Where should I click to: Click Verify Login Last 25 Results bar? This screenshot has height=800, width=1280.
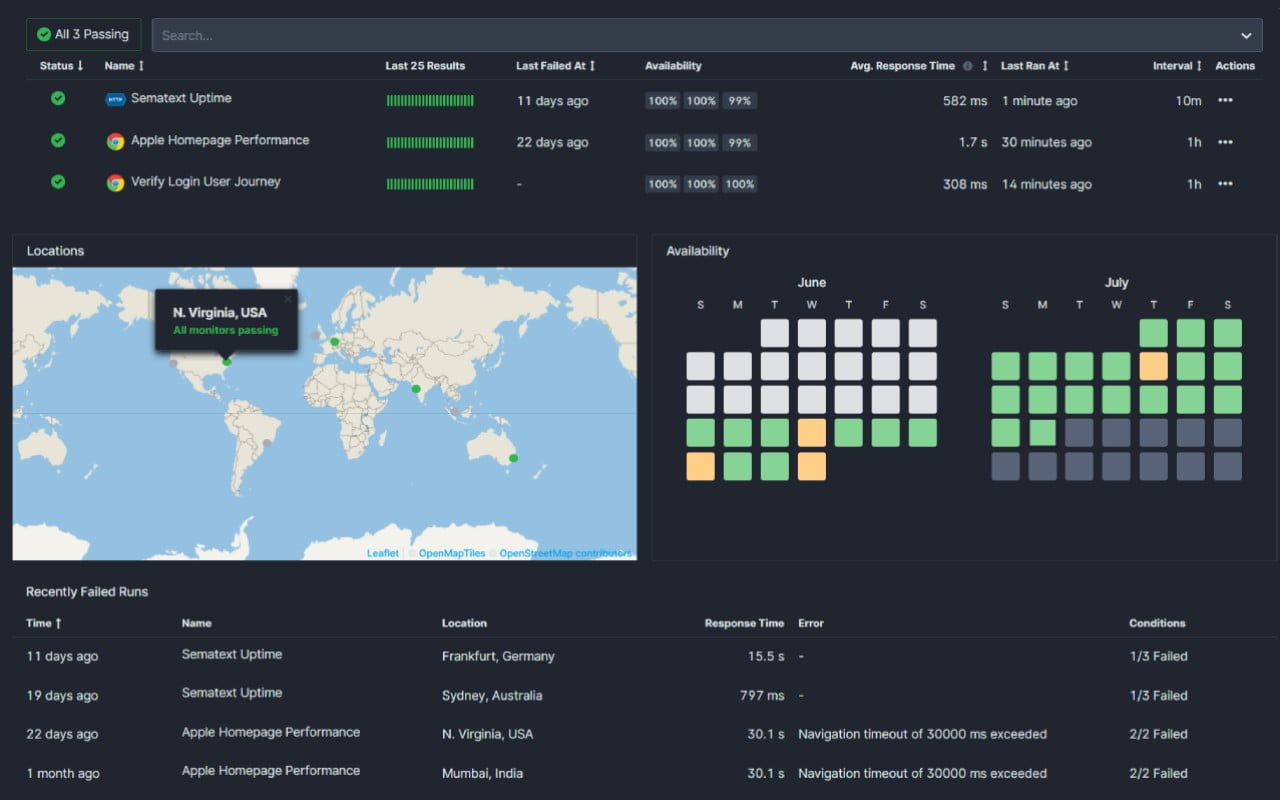tap(430, 184)
